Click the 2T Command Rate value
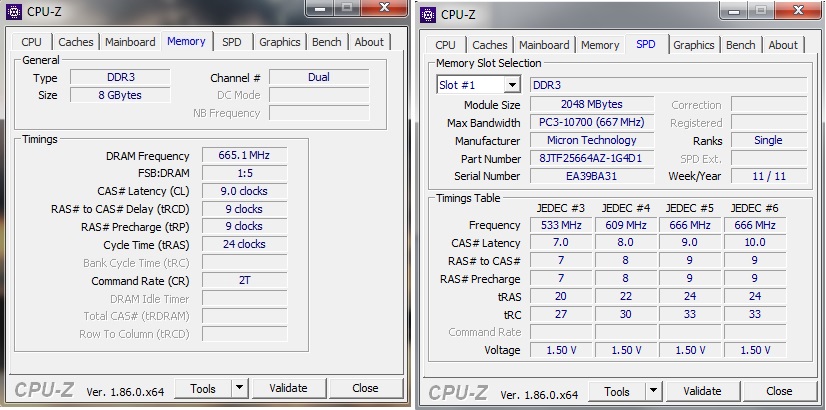This screenshot has width=826, height=410. [244, 280]
